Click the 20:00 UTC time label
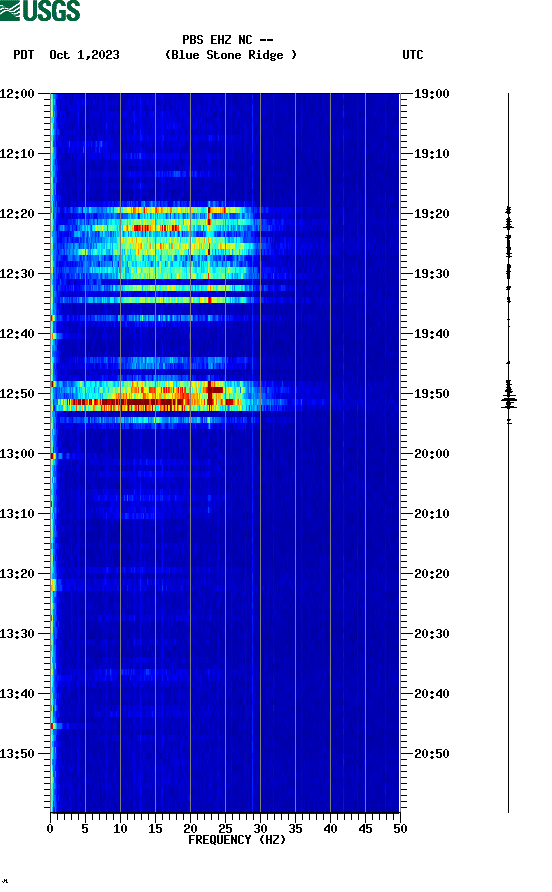 click(431, 453)
